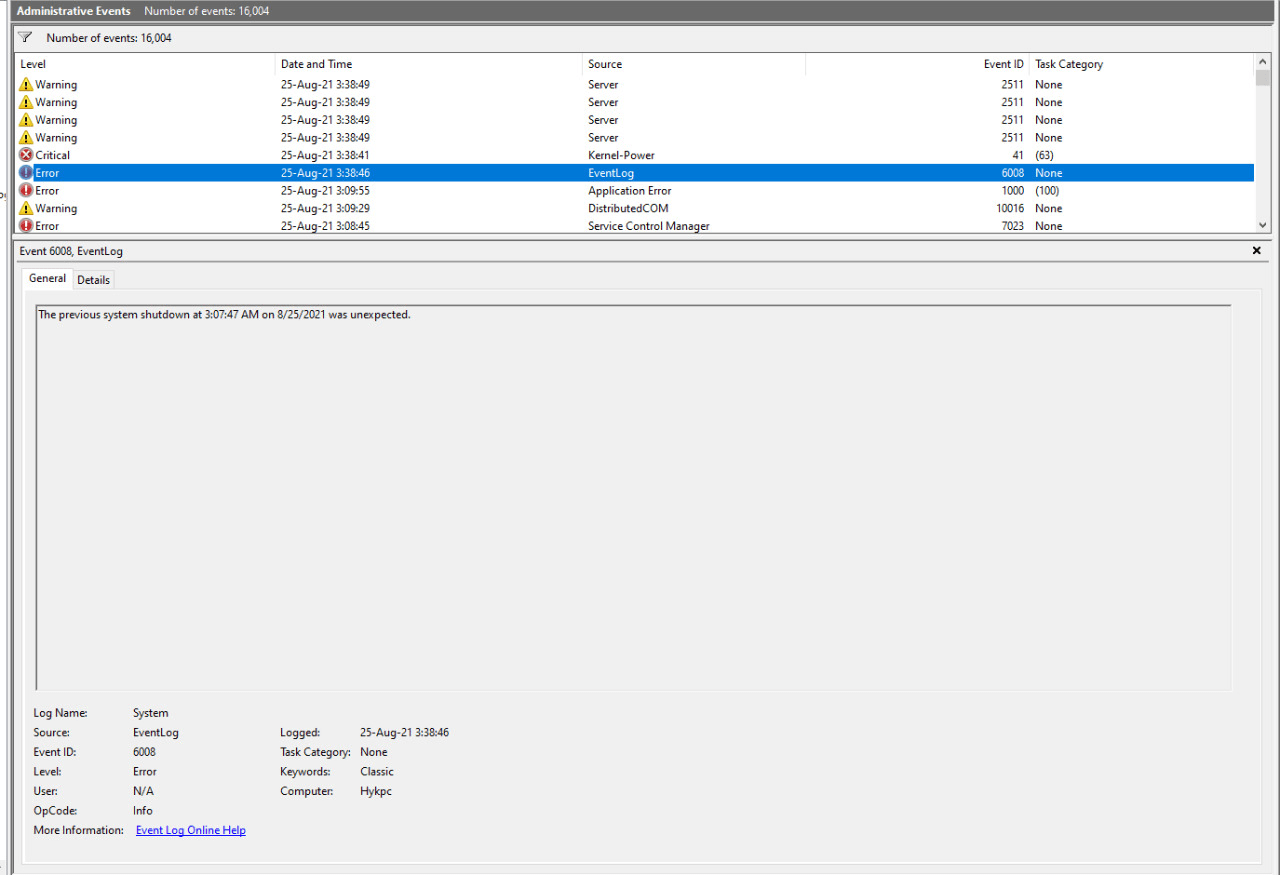Click the OpCode value Info

[143, 810]
